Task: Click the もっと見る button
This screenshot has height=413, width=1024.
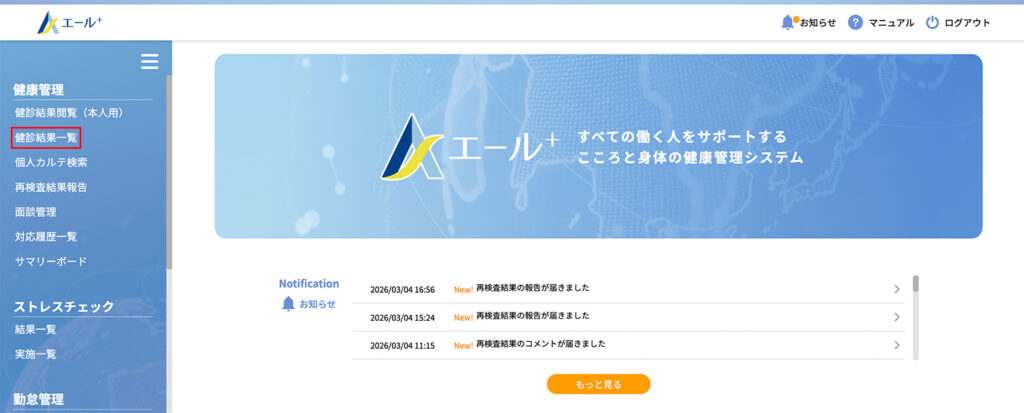Action: pos(598,384)
